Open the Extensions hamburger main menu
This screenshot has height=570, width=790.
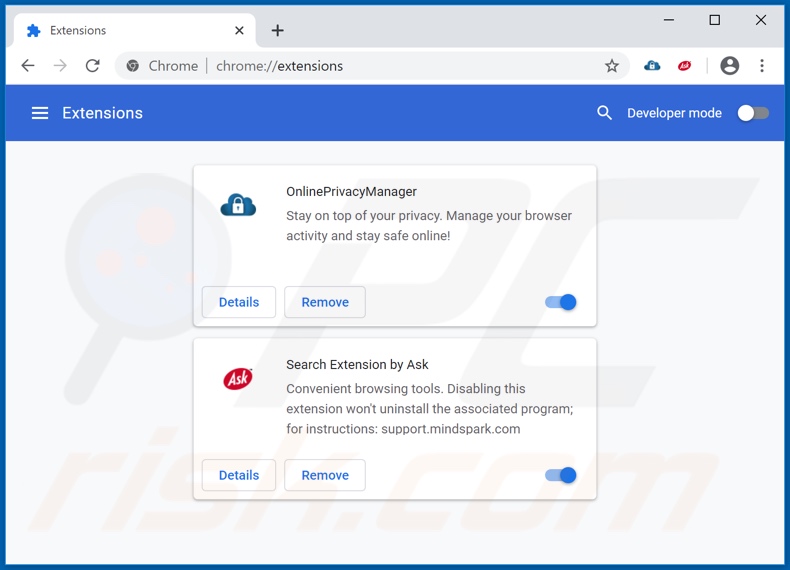[x=40, y=113]
